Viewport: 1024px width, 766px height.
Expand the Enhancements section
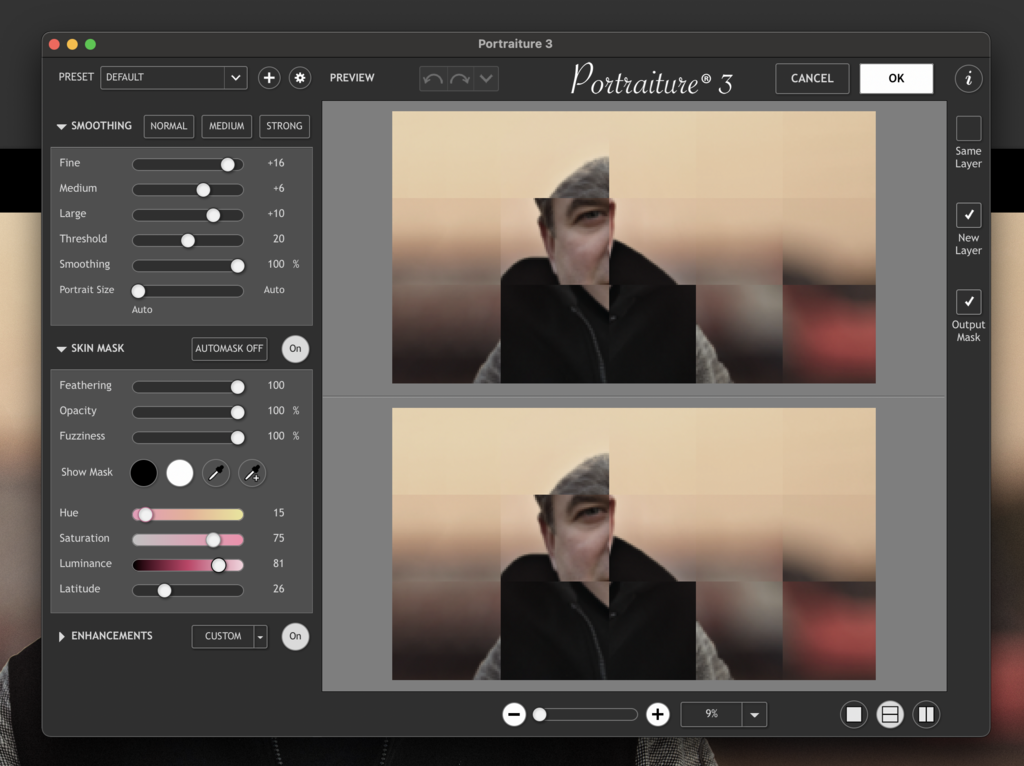(61, 636)
